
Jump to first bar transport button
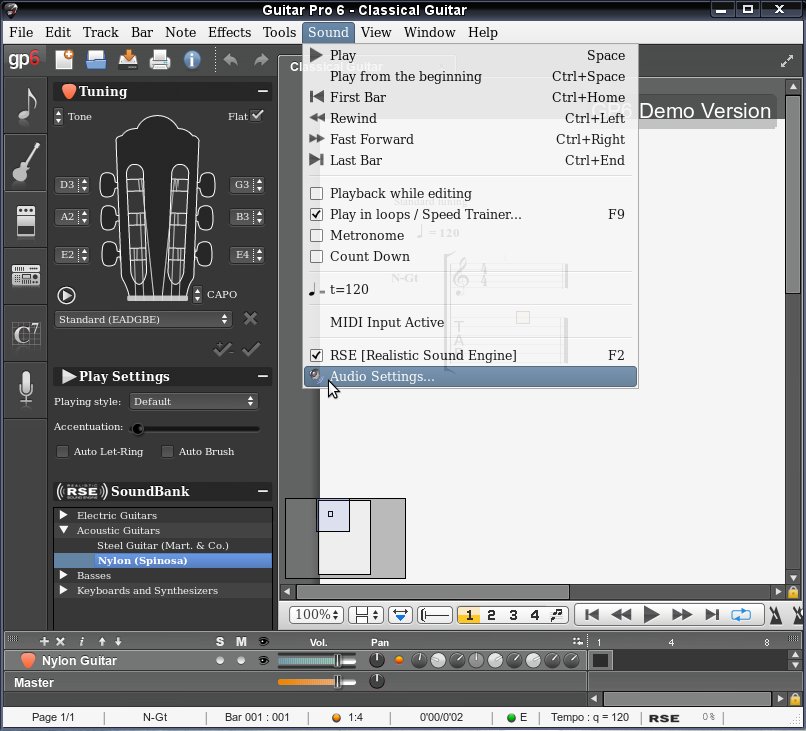592,614
